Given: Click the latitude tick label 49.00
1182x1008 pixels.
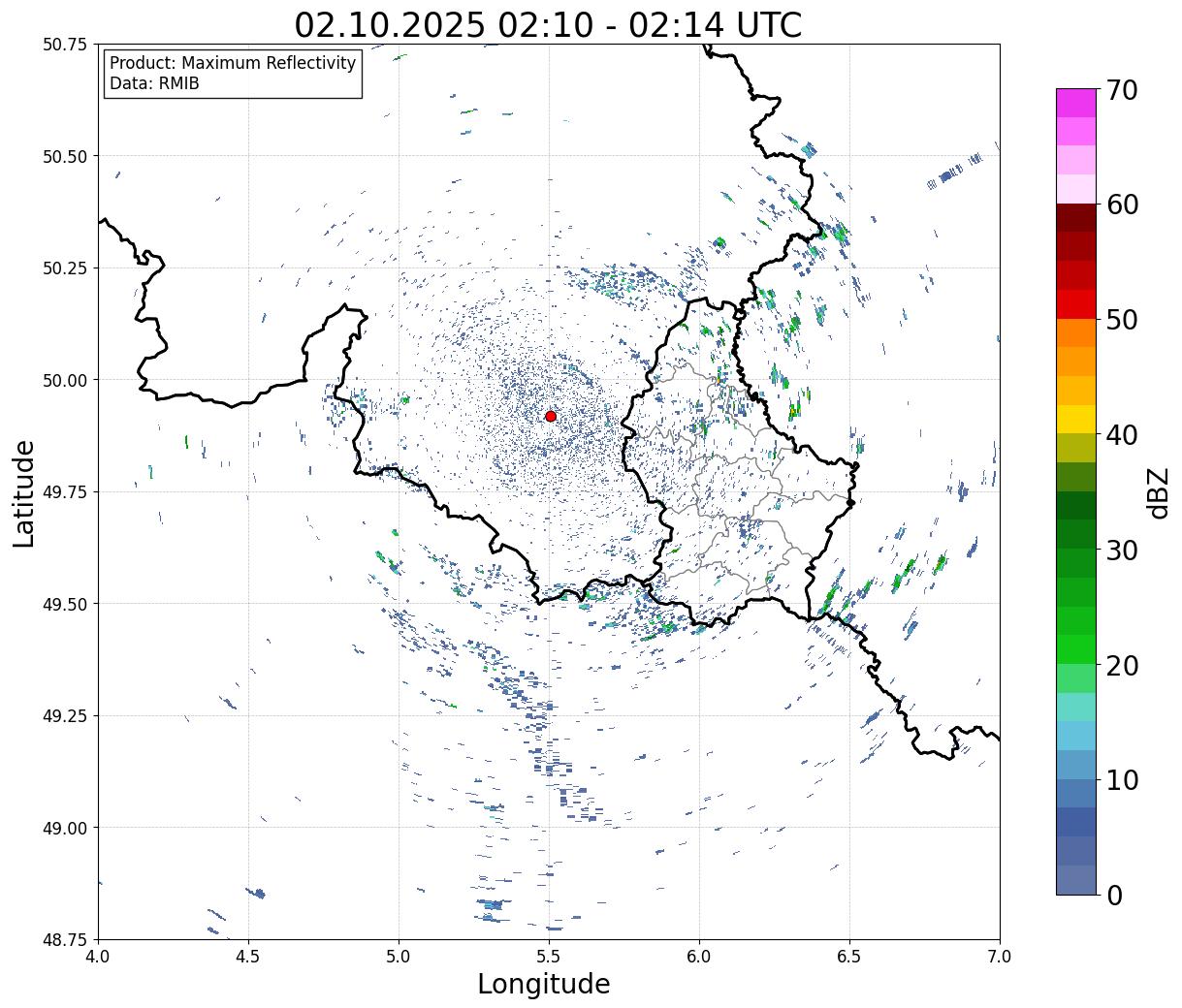Looking at the screenshot, I should [65, 828].
